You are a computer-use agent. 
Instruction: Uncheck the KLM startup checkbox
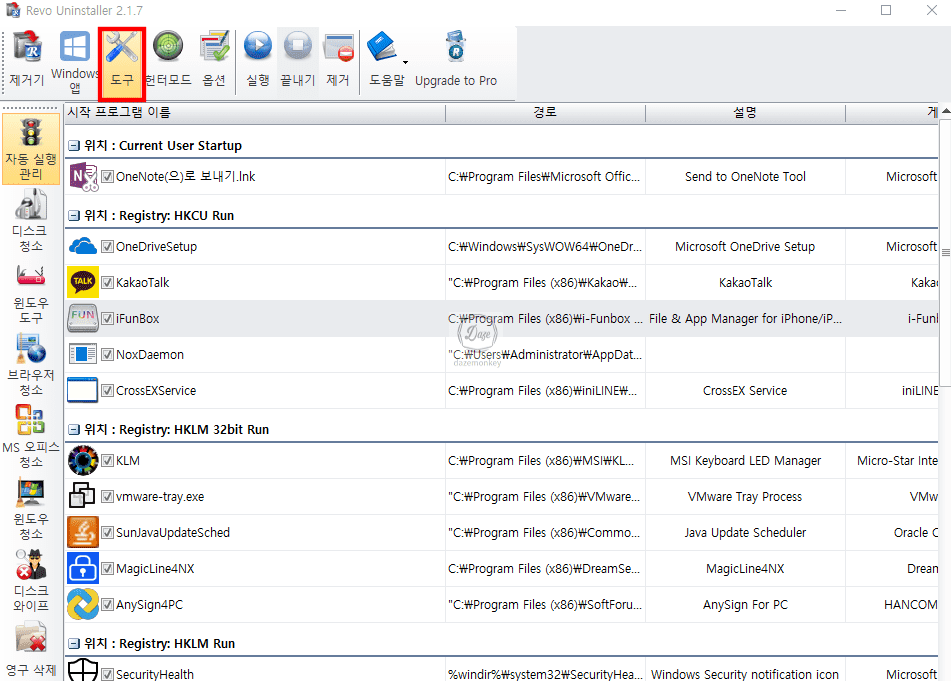point(107,460)
